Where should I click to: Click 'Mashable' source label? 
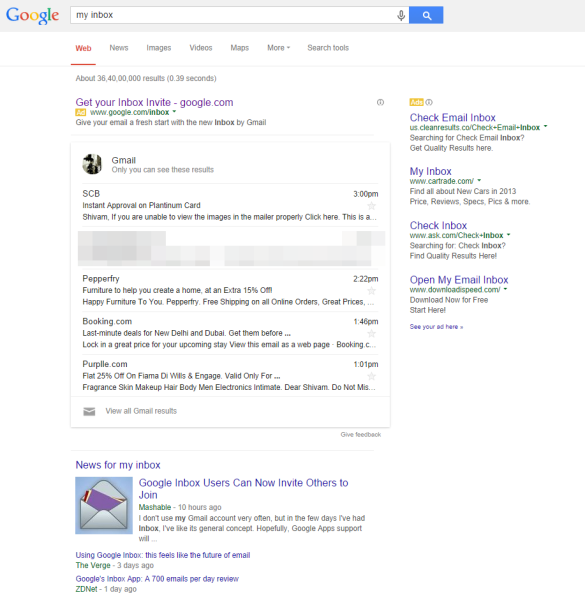(x=155, y=507)
